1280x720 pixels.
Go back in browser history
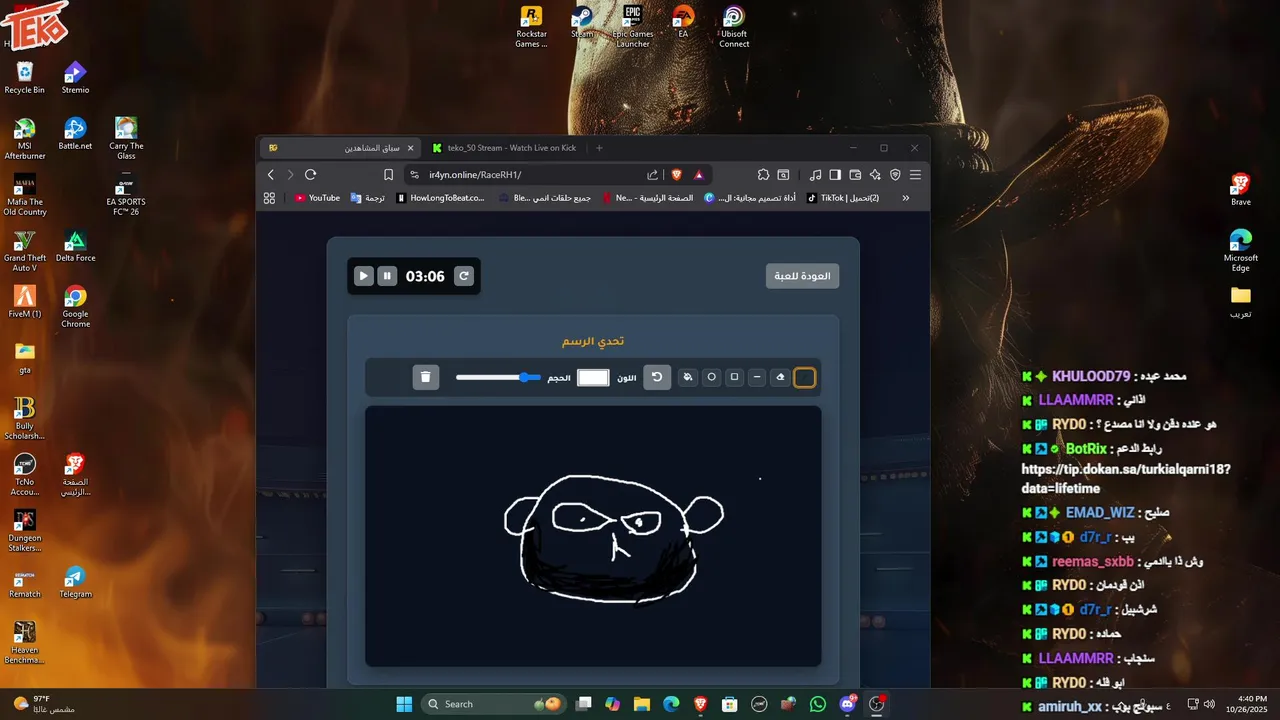[x=271, y=174]
